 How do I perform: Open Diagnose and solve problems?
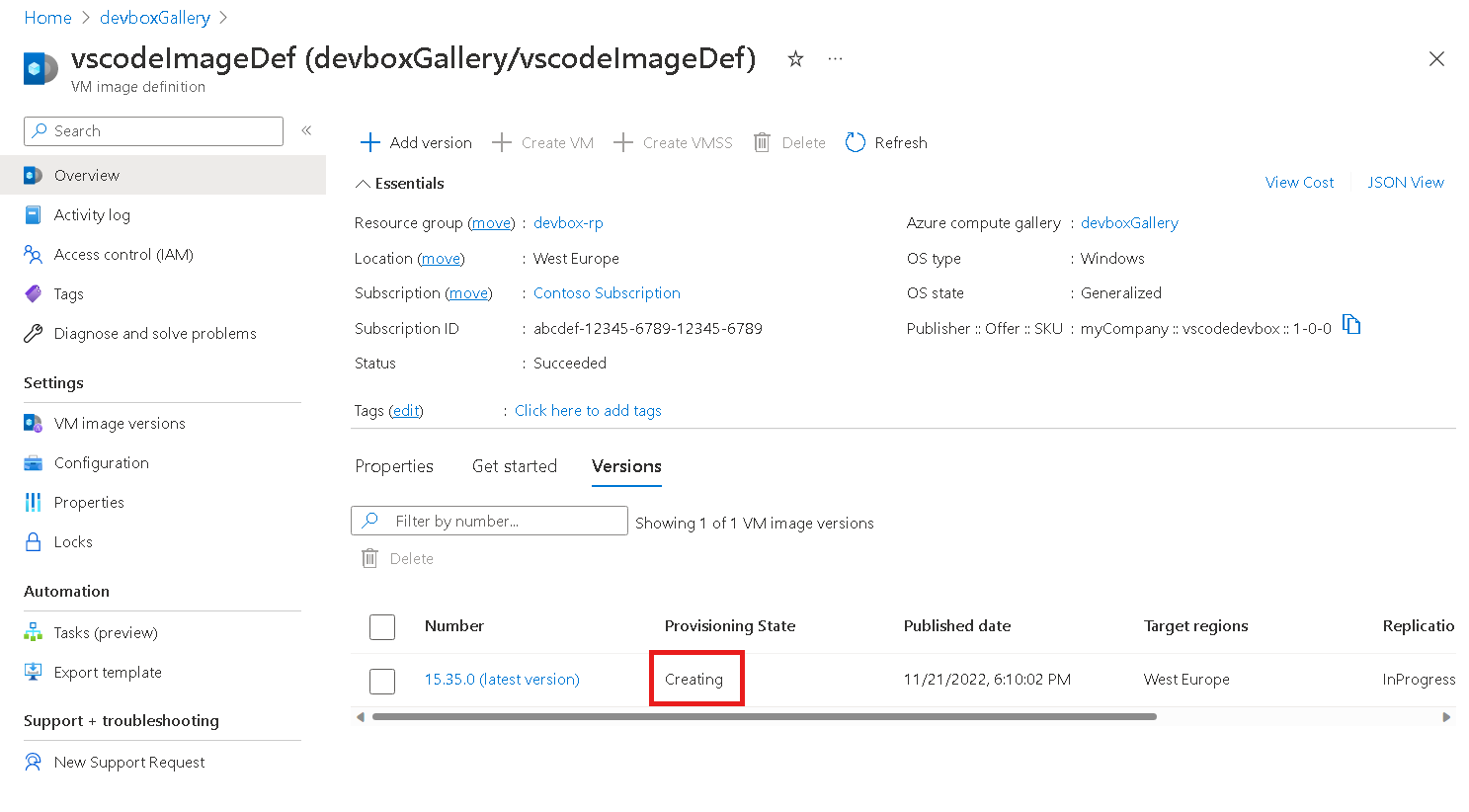[x=154, y=334]
